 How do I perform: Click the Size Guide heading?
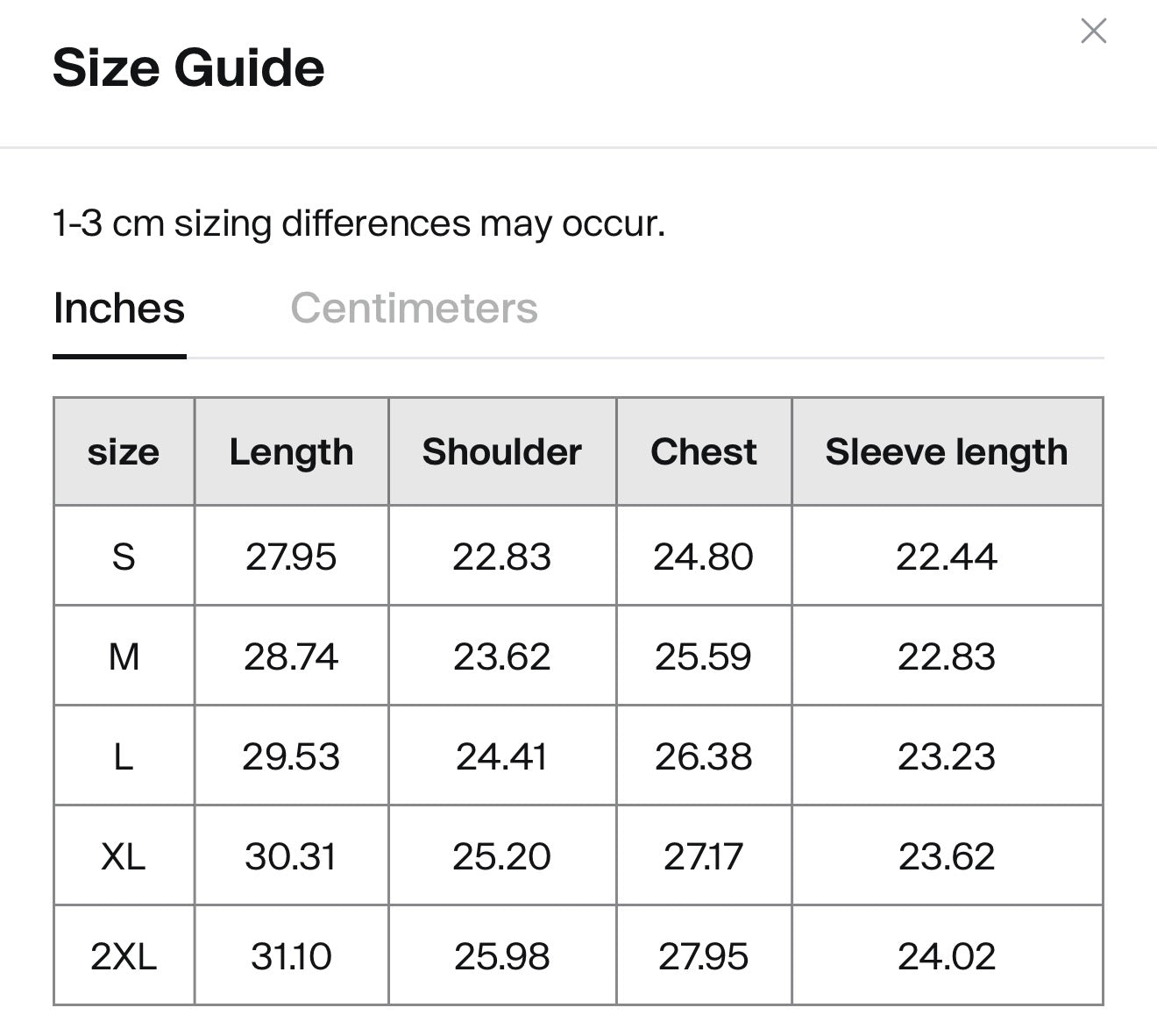click(x=188, y=68)
